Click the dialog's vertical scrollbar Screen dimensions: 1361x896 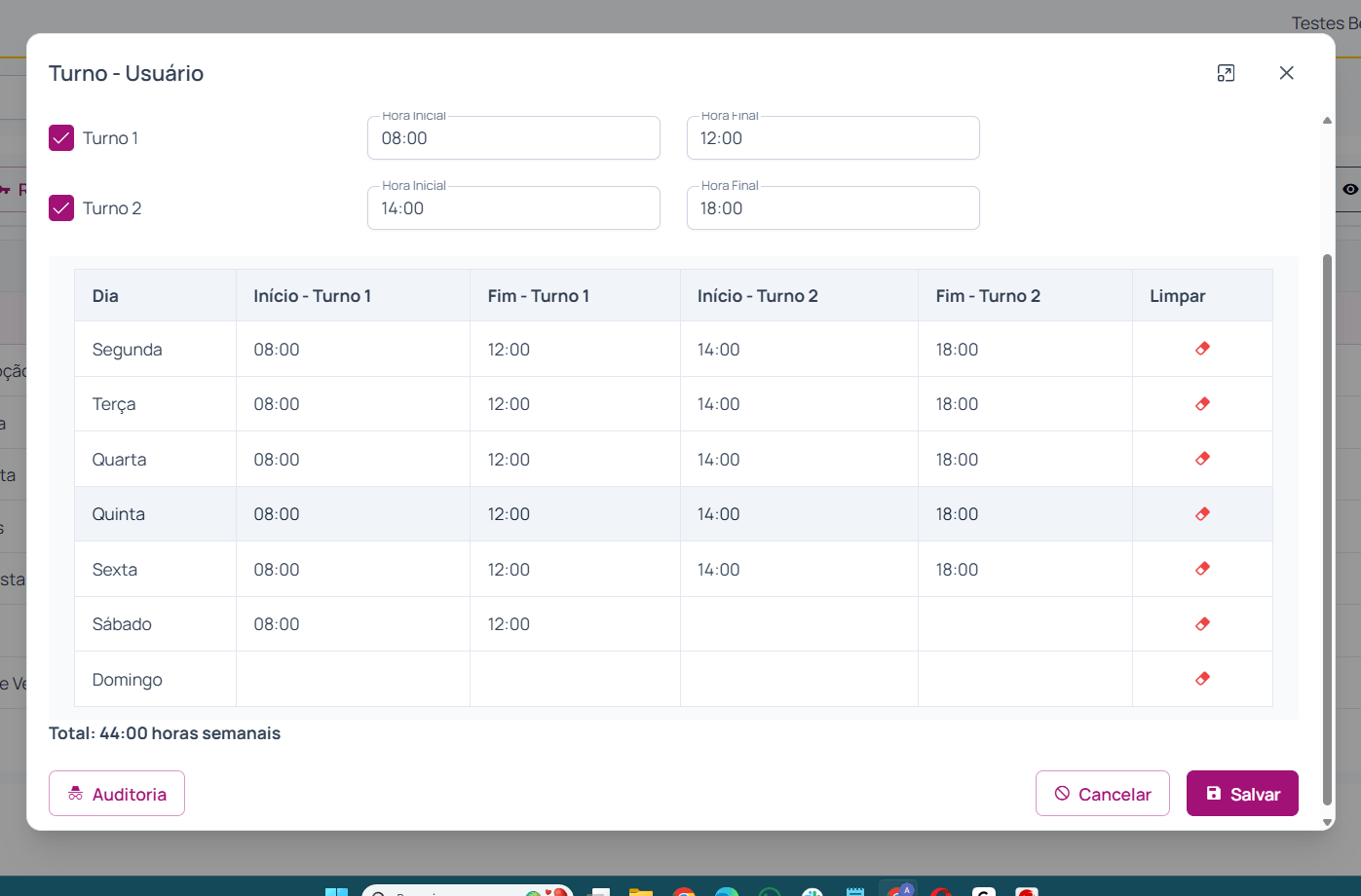pyautogui.click(x=1326, y=526)
